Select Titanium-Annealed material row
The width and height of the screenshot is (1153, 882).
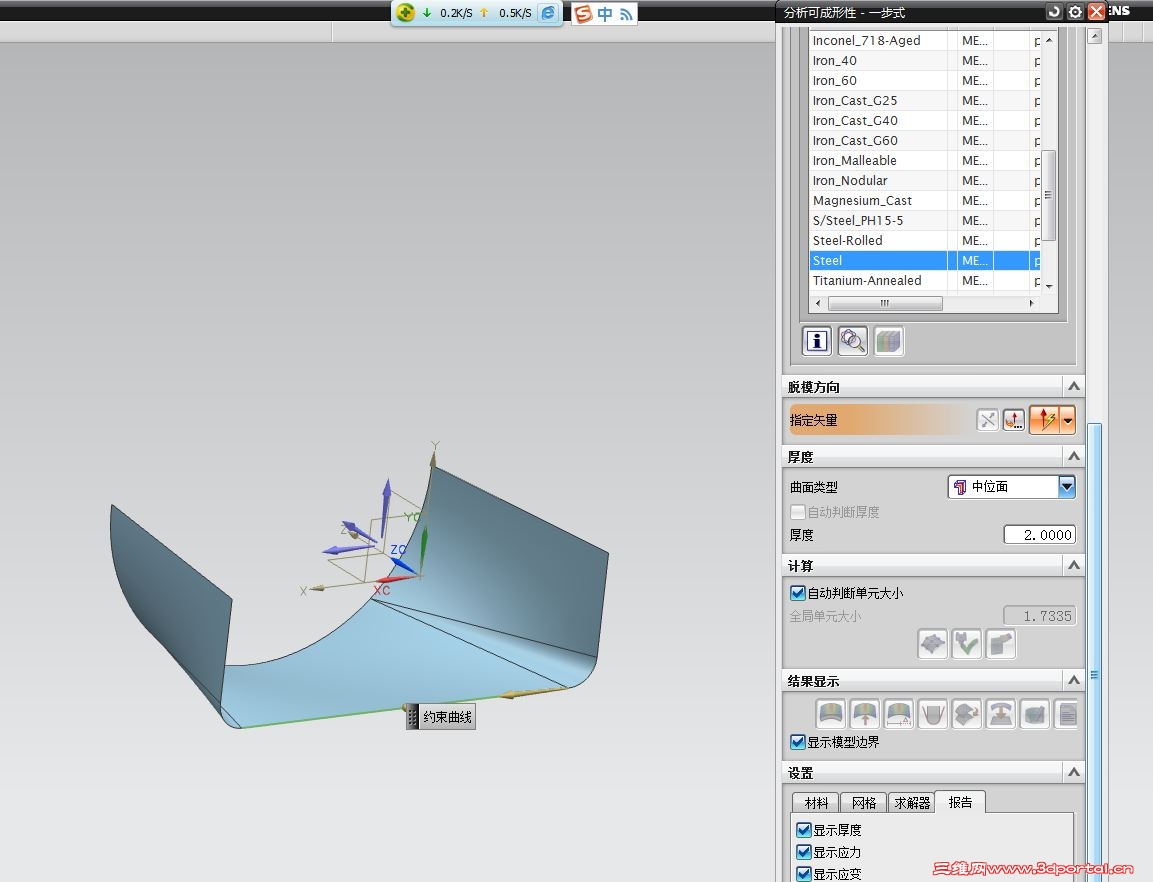(x=925, y=280)
